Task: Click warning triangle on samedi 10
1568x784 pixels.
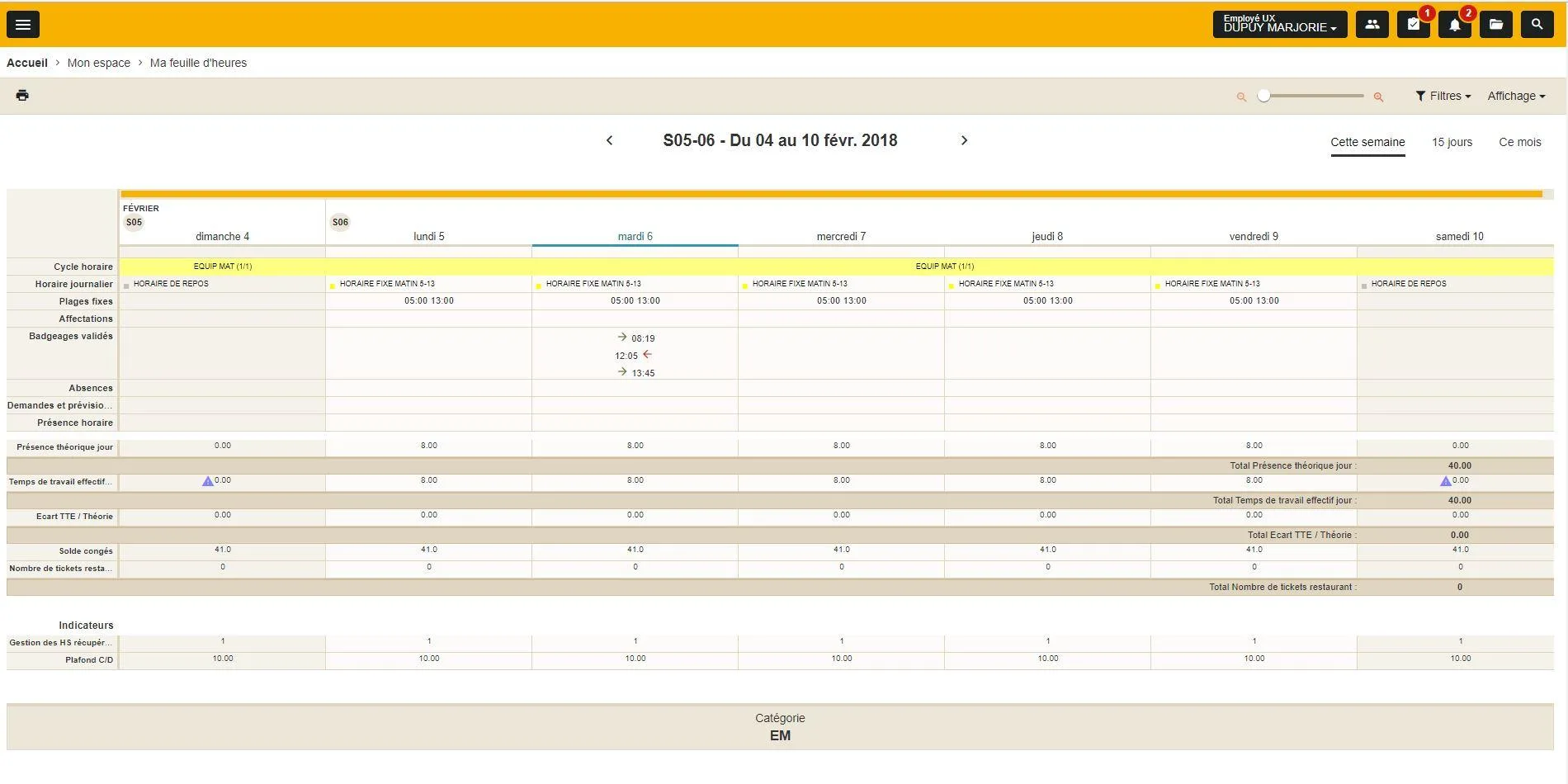Action: [x=1446, y=481]
